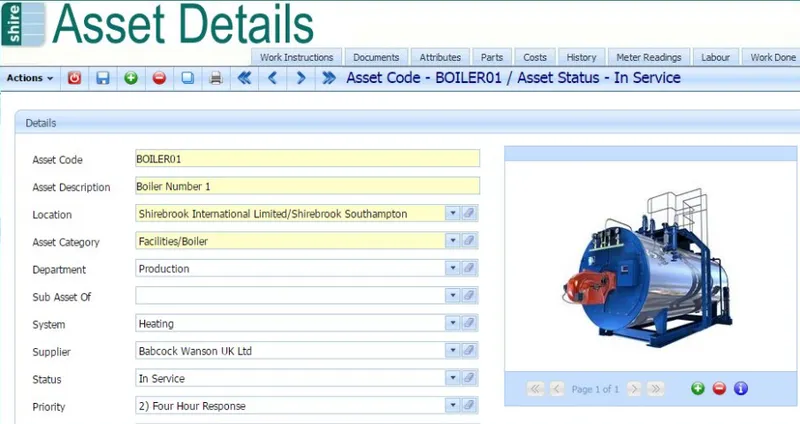The height and width of the screenshot is (424, 800).
Task: Click the Asset Category field Facilities/Boiler
Action: click(x=290, y=240)
